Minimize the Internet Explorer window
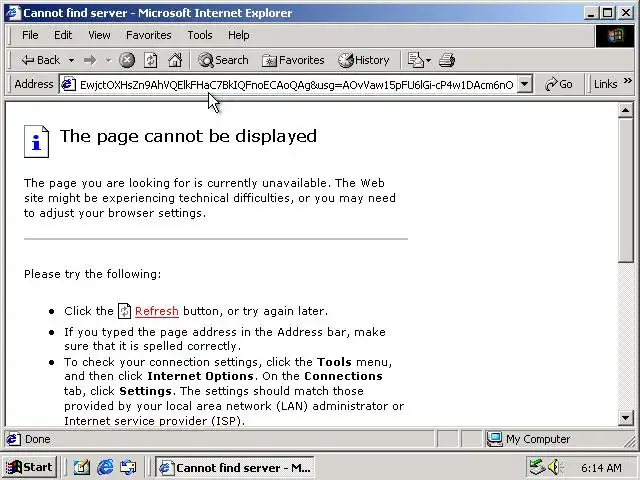The image size is (640, 480). [591, 13]
